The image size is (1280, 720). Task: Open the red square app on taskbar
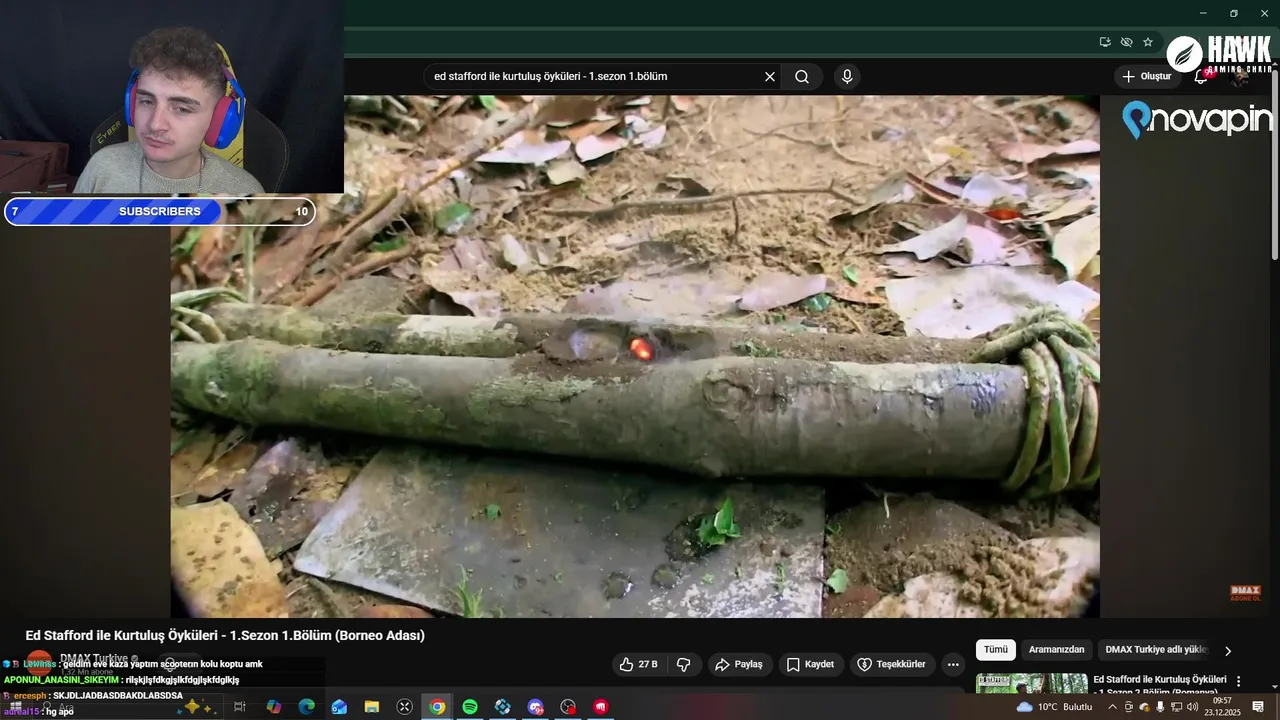[601, 707]
